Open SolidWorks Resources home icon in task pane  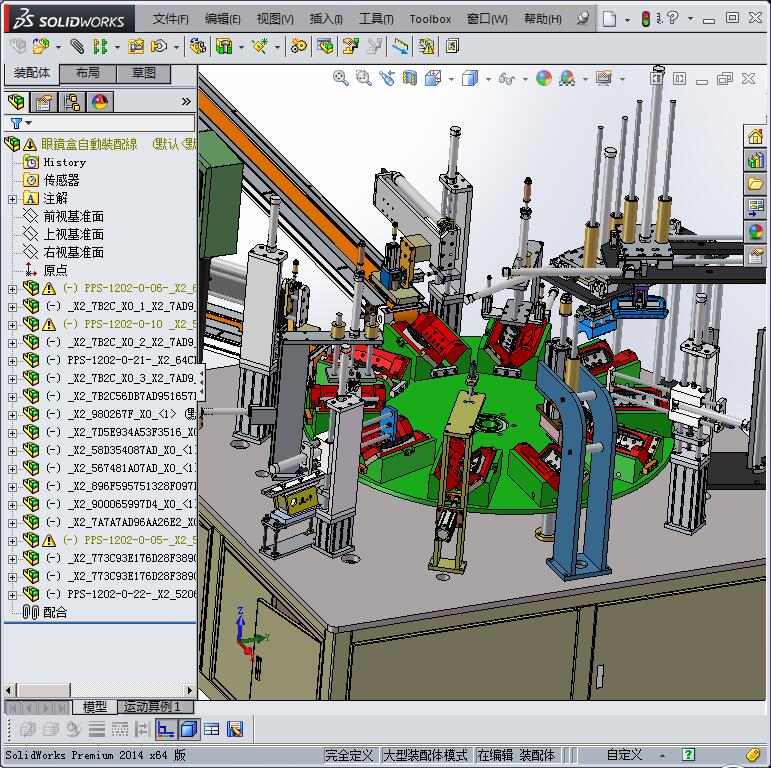point(755,136)
